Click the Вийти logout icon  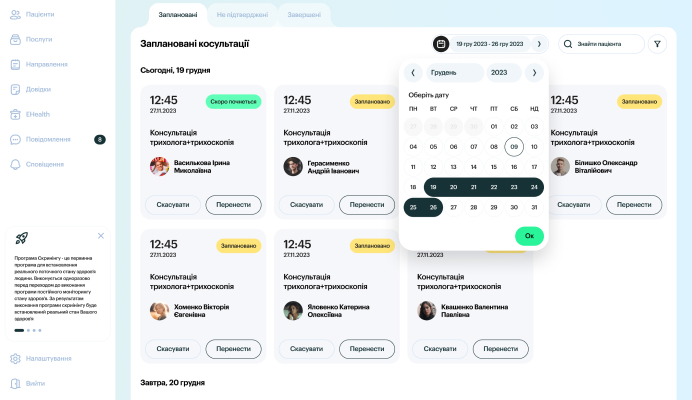15,383
